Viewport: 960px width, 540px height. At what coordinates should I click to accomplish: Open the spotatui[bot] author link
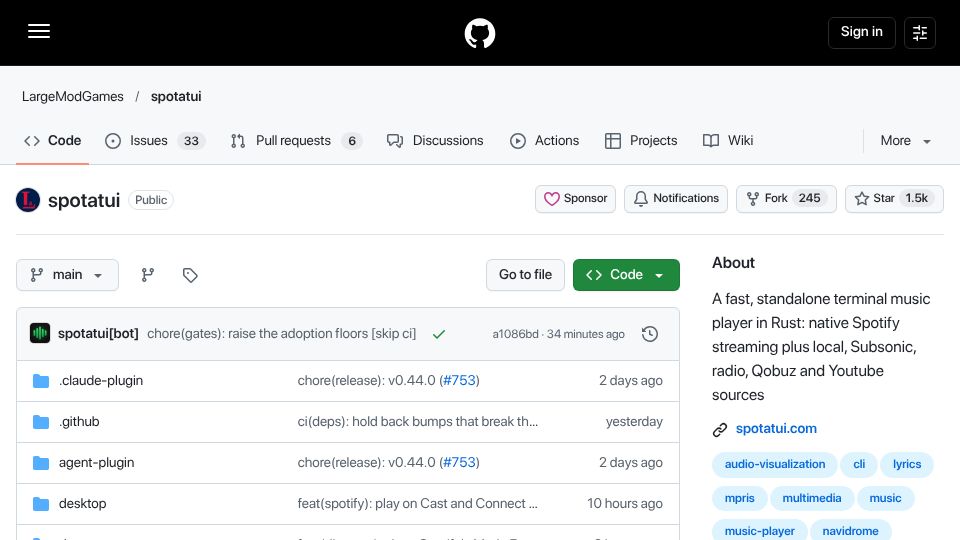(x=98, y=334)
